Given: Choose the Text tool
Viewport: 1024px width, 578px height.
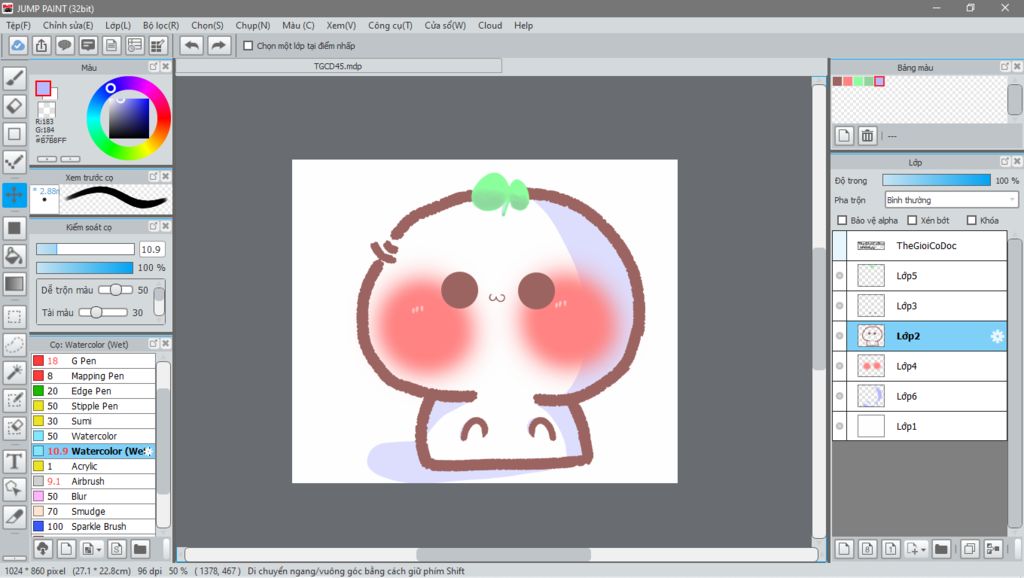Looking at the screenshot, I should point(14,461).
